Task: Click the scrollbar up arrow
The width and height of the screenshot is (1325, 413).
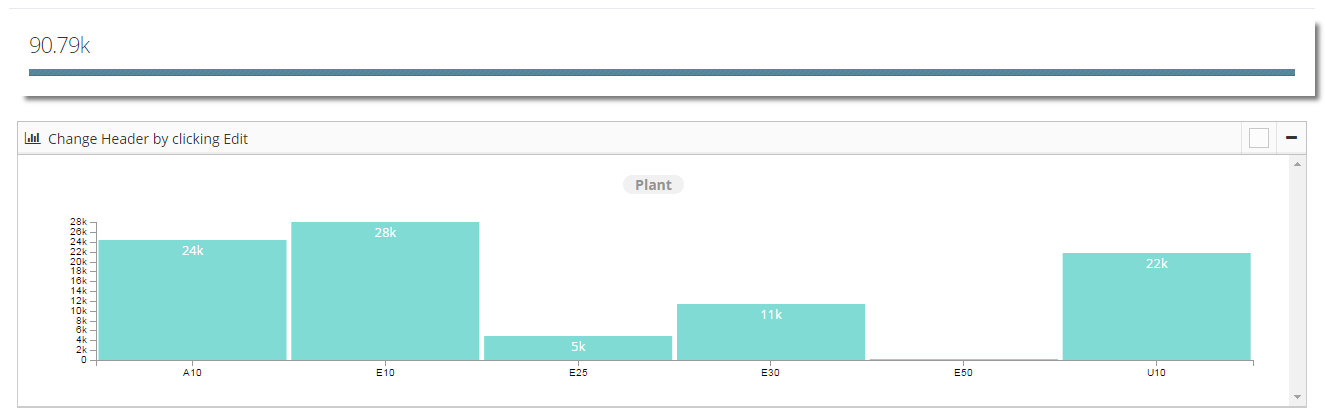Action: click(x=1297, y=163)
